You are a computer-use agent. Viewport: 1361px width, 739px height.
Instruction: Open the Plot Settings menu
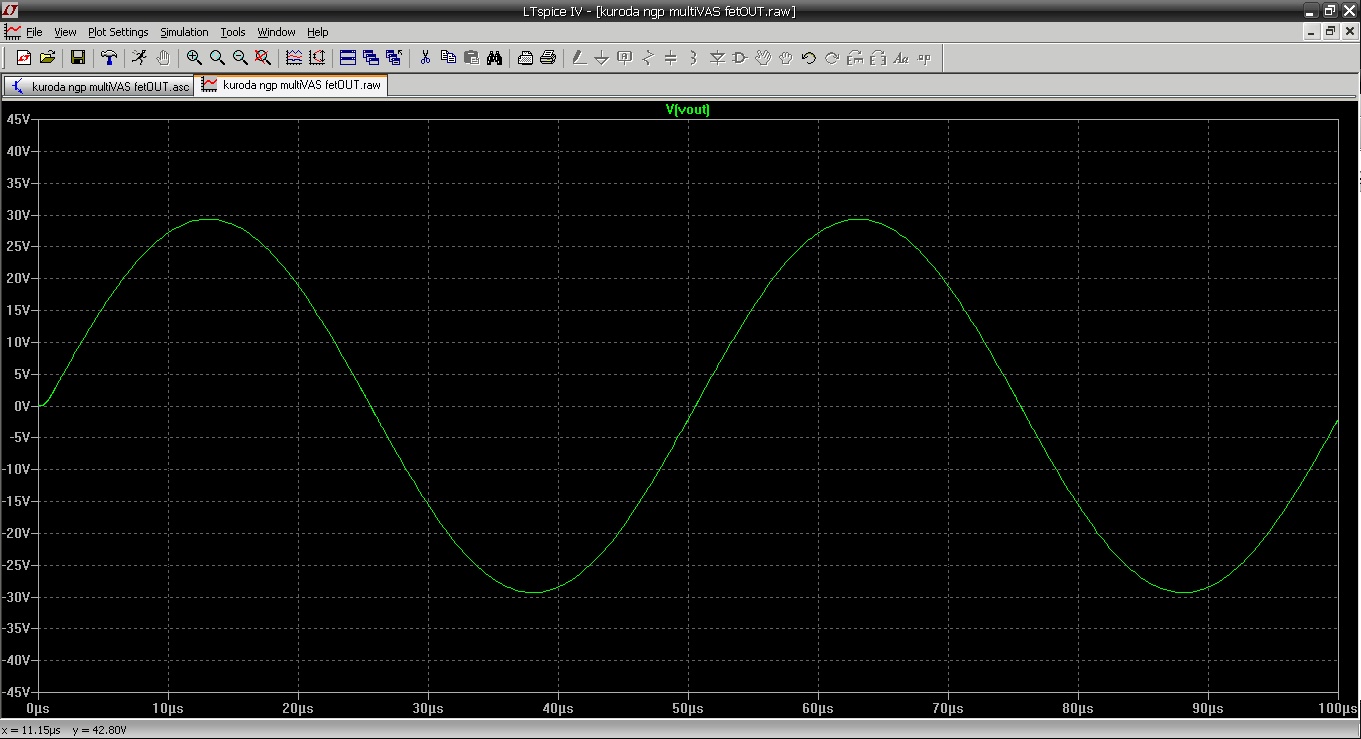click(118, 32)
